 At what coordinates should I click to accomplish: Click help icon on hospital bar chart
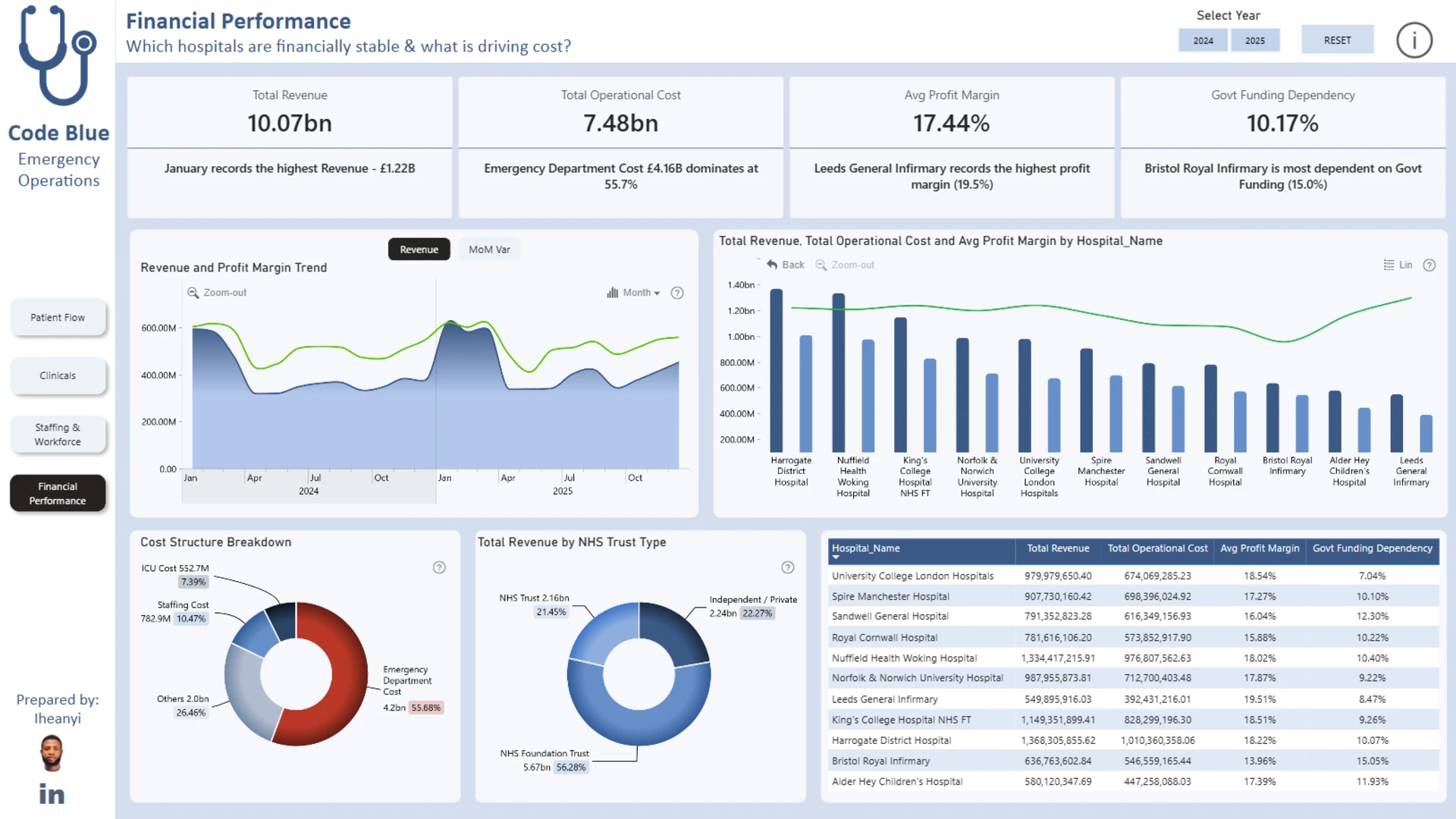(x=1429, y=265)
